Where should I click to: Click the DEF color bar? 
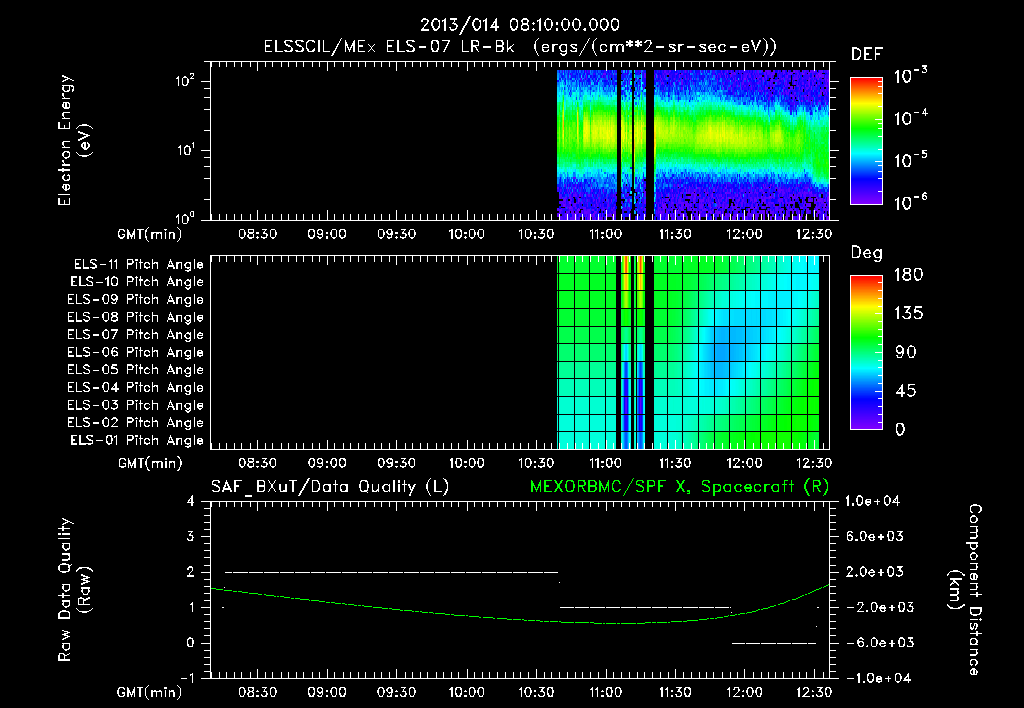[866, 140]
